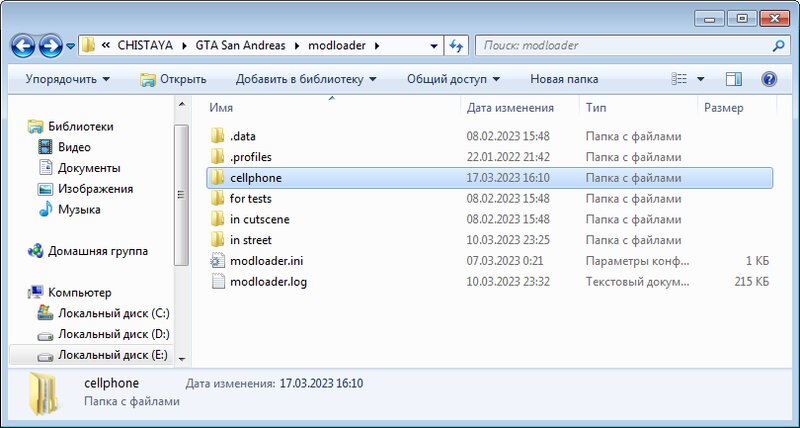Screen dimensions: 800x428
Task: Click the for tests folder name
Action: click(x=251, y=198)
